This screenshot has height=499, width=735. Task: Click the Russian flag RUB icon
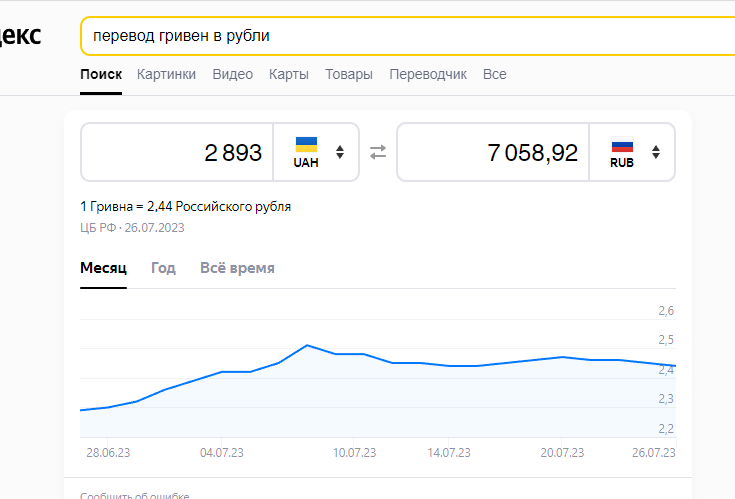click(622, 145)
